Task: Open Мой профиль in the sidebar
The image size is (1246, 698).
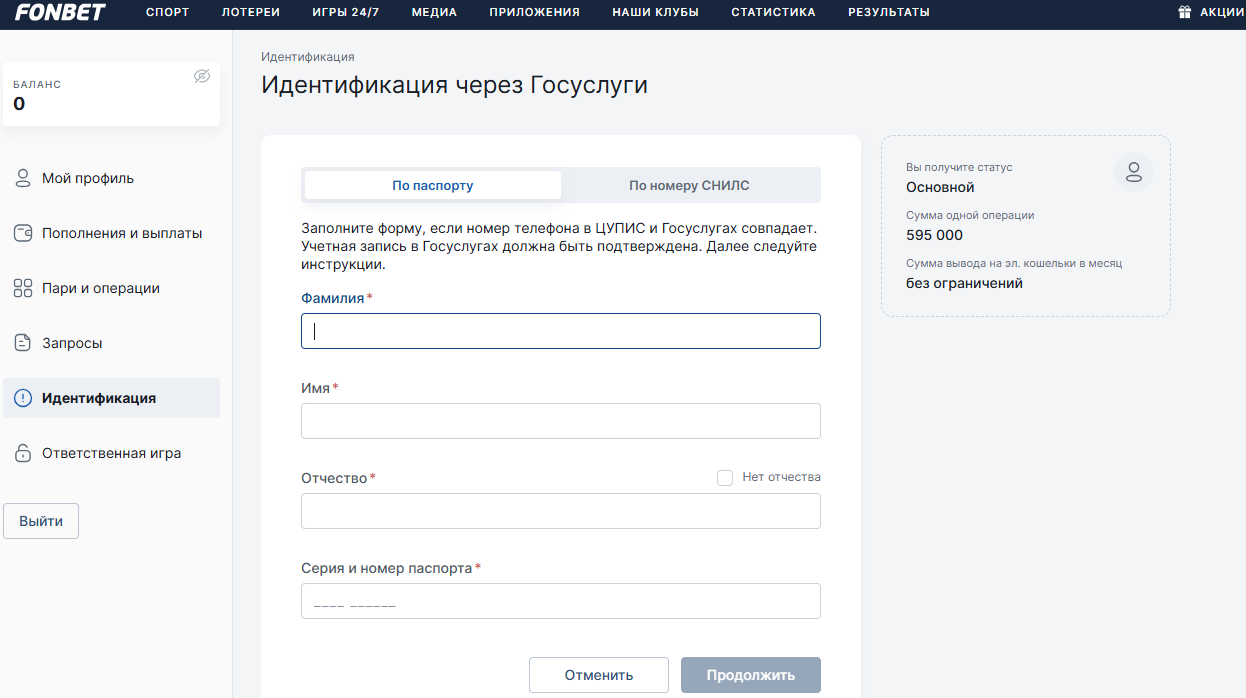Action: 111,178
